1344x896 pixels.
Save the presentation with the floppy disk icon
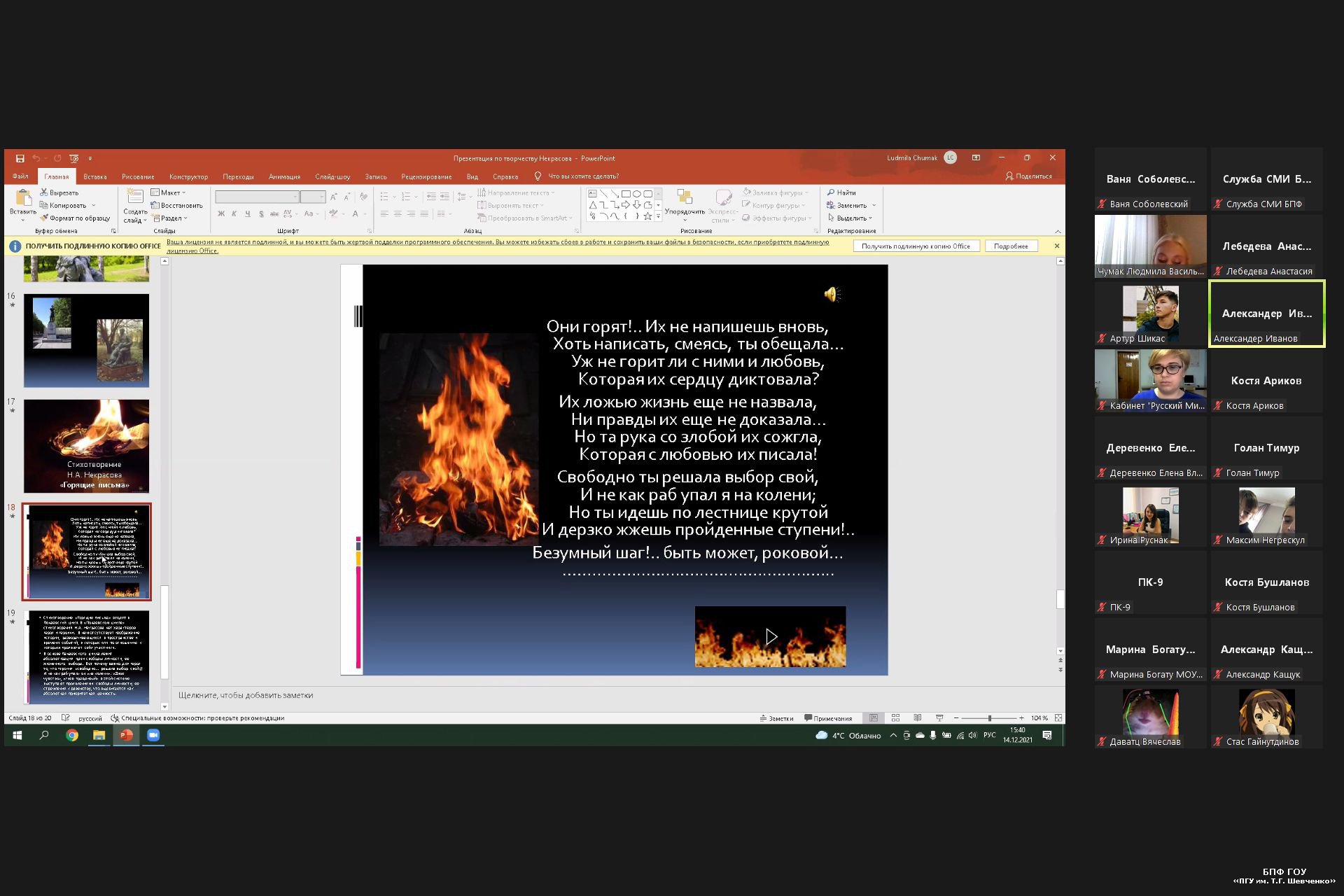point(20,158)
